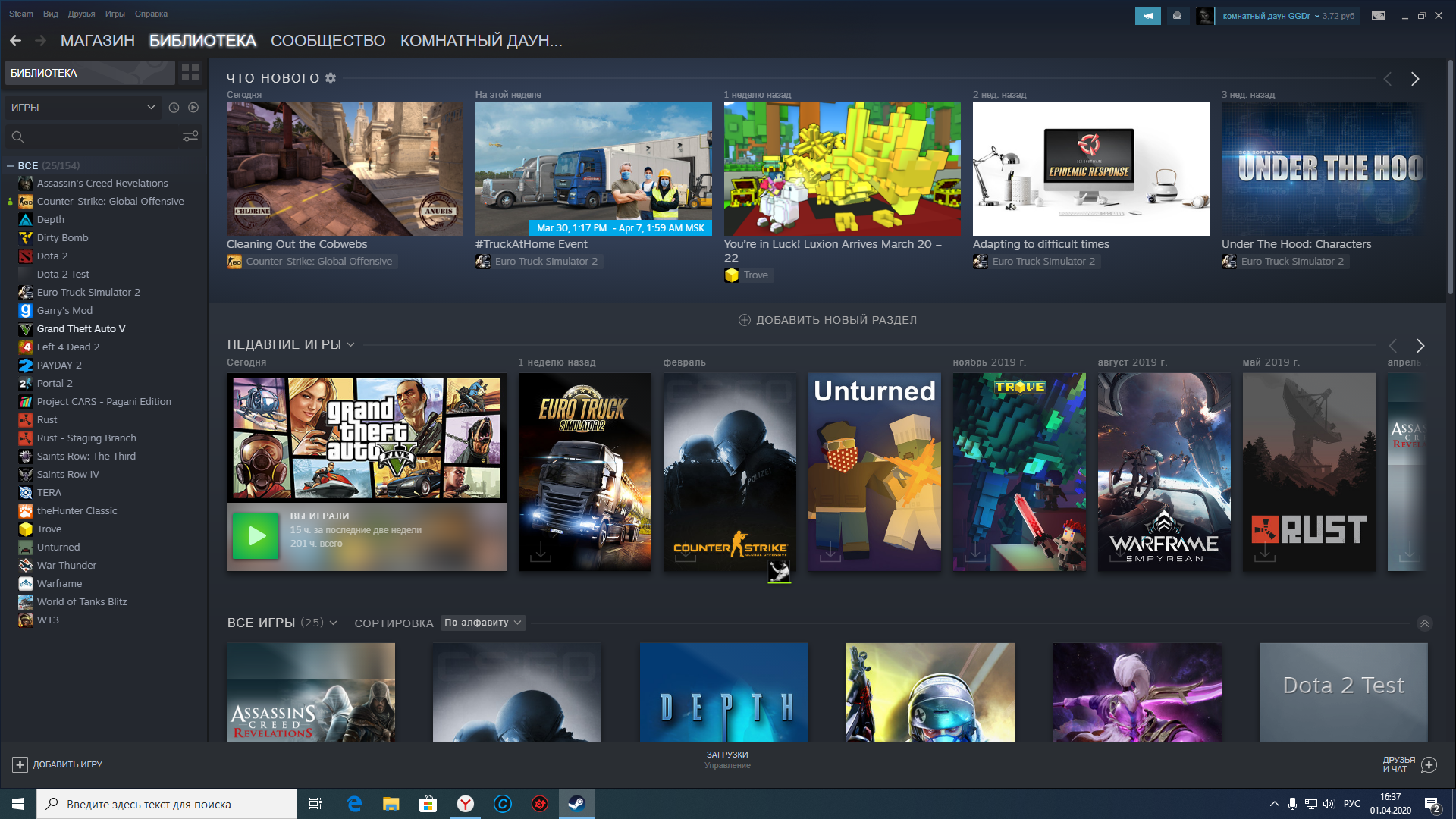1456x819 pixels.
Task: Switch to Big Picture mode icon
Action: click(x=1379, y=16)
